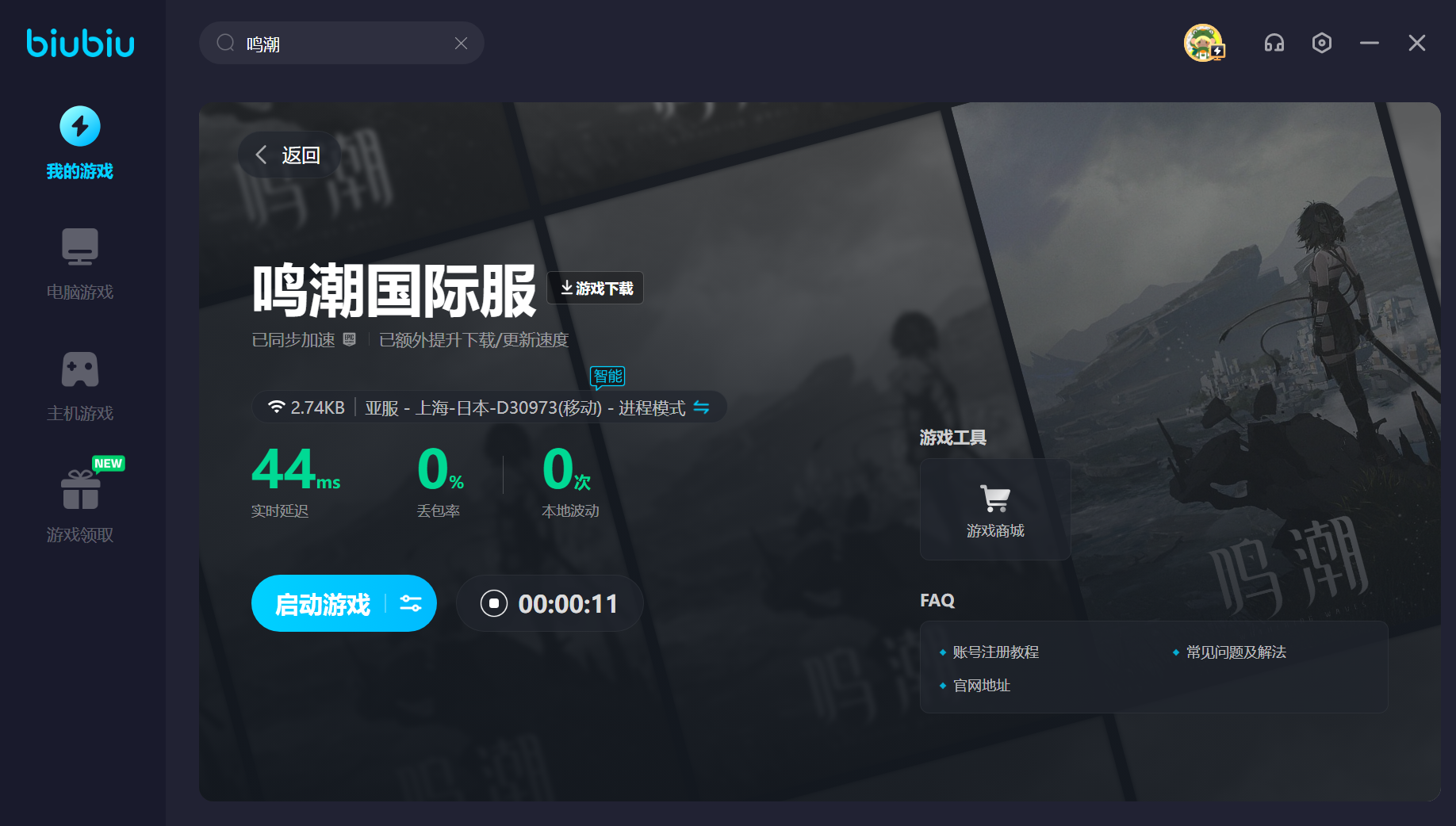Open the 官网地址 FAQ link
The width and height of the screenshot is (1456, 826).
coord(981,686)
